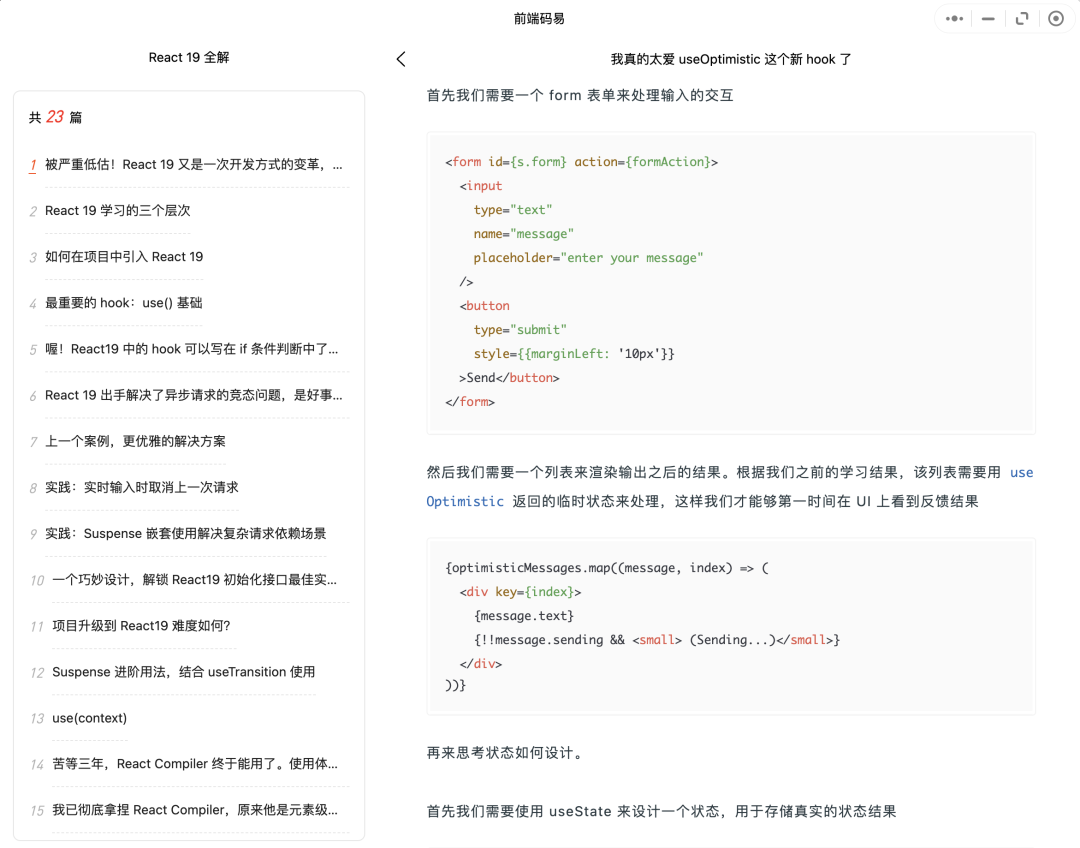Image resolution: width=1080 pixels, height=848 pixels.
Task: Open article 9 实践：Suspense 嵌套使用
Action: pos(185,534)
